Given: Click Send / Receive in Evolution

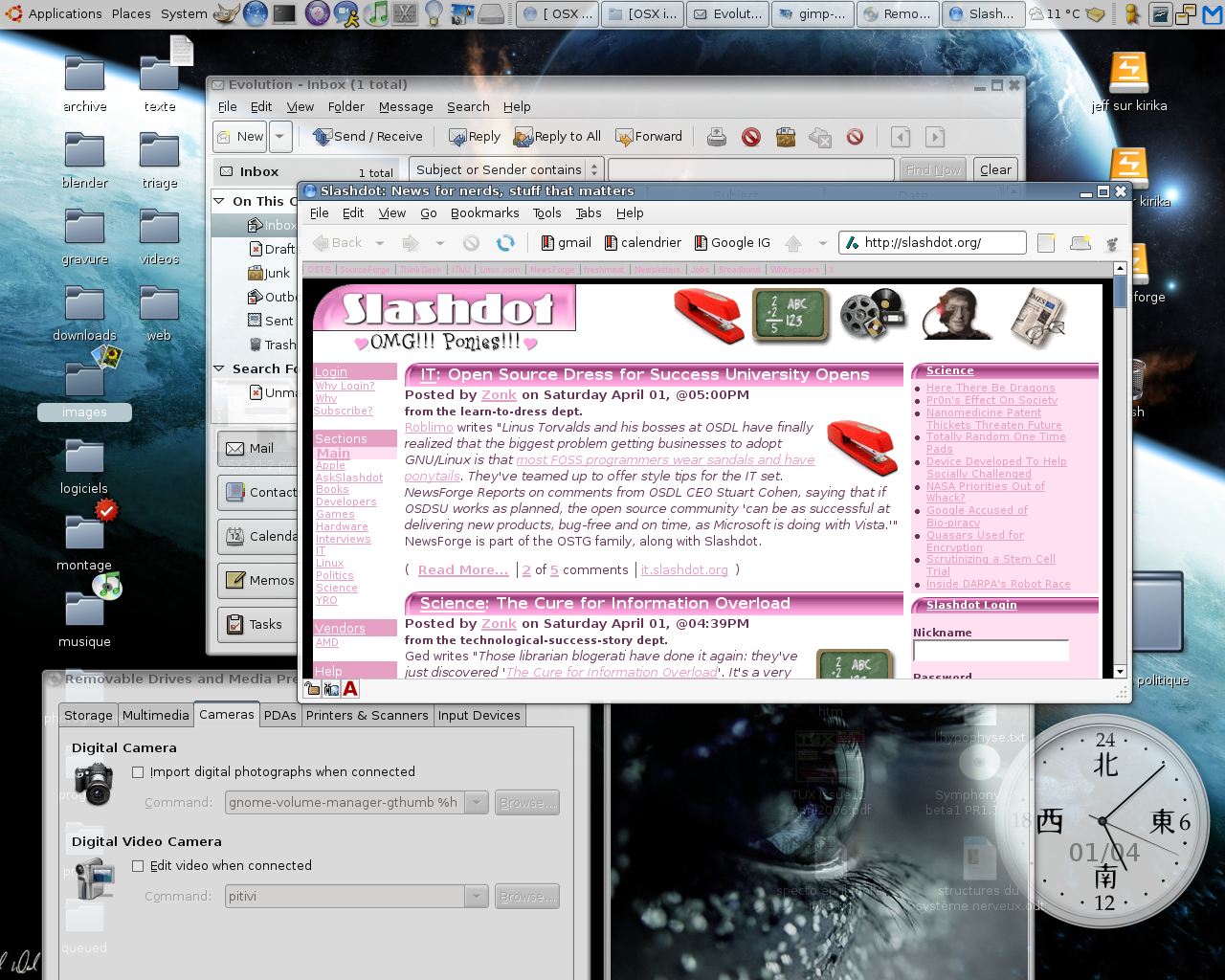Looking at the screenshot, I should pyautogui.click(x=367, y=137).
